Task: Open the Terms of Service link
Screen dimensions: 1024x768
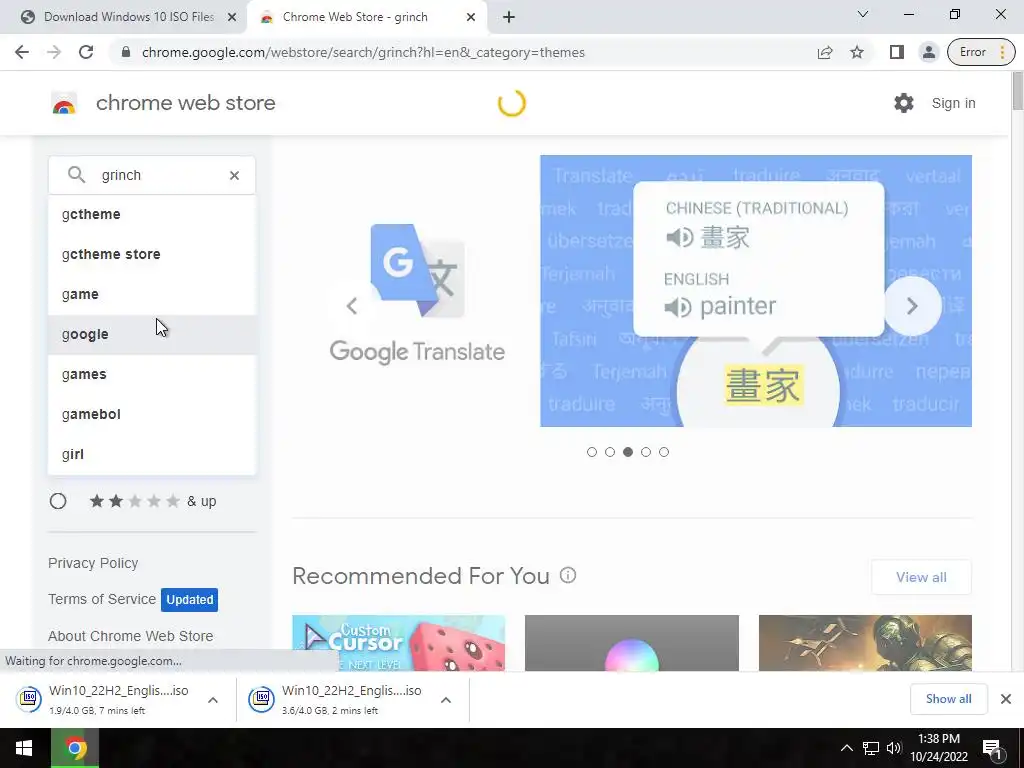Action: pos(102,599)
